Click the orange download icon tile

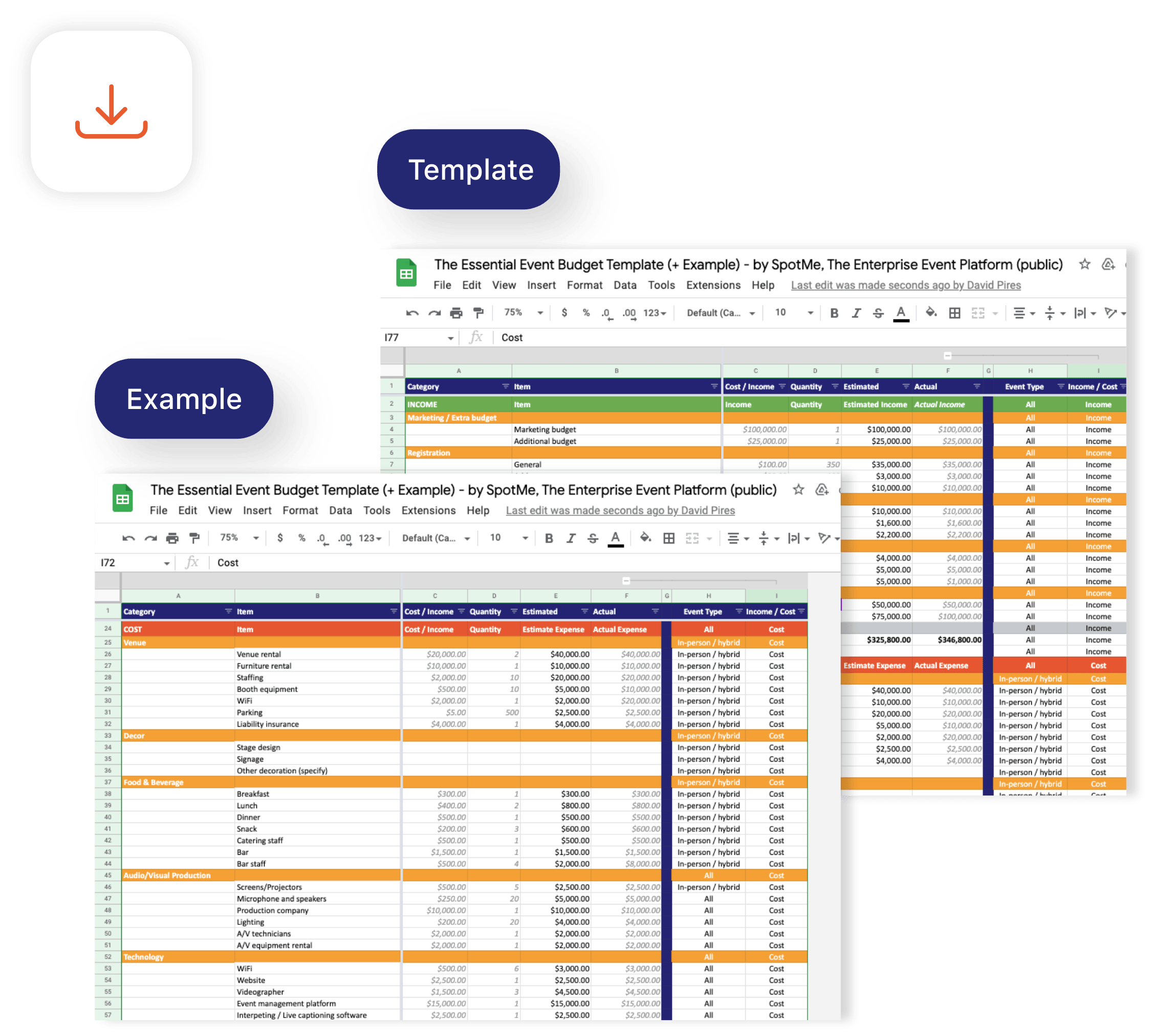pos(112,112)
